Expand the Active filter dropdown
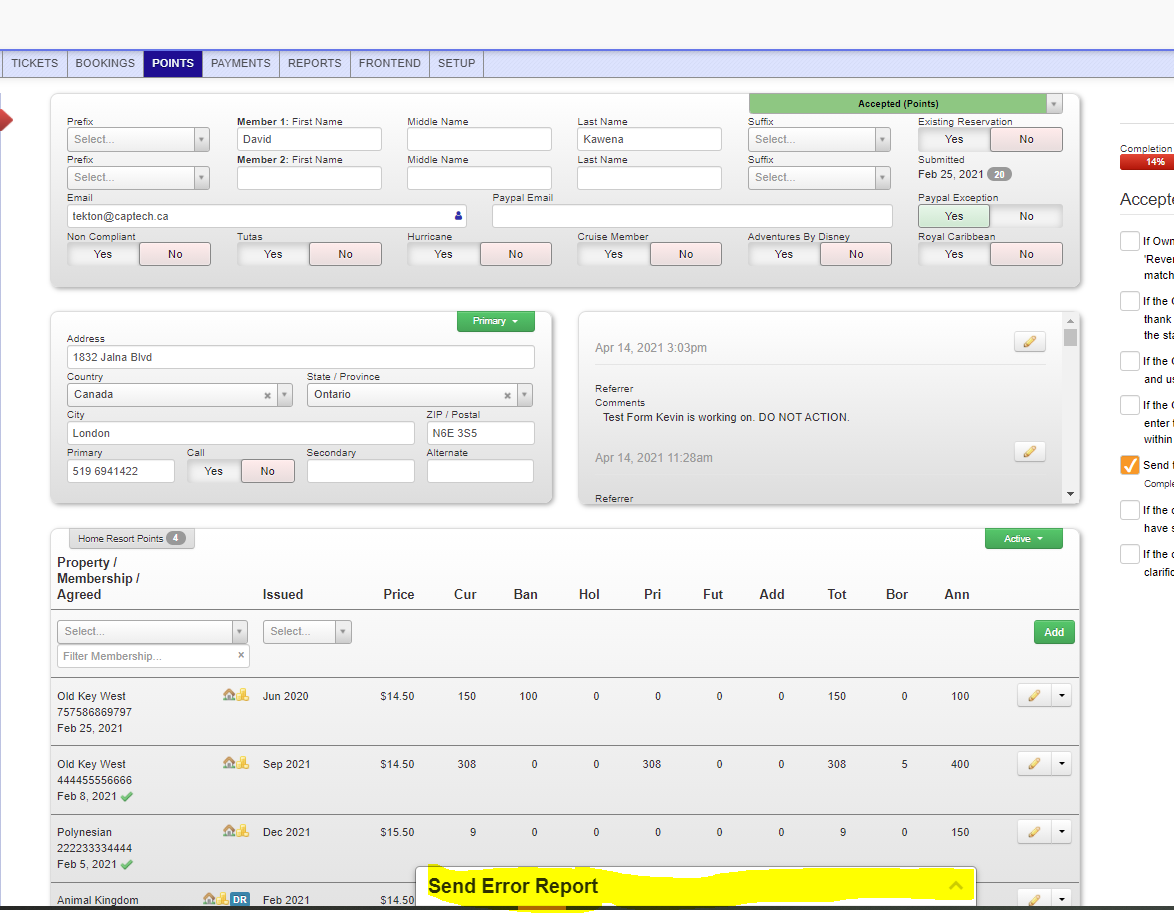The width and height of the screenshot is (1174, 913). point(1023,539)
